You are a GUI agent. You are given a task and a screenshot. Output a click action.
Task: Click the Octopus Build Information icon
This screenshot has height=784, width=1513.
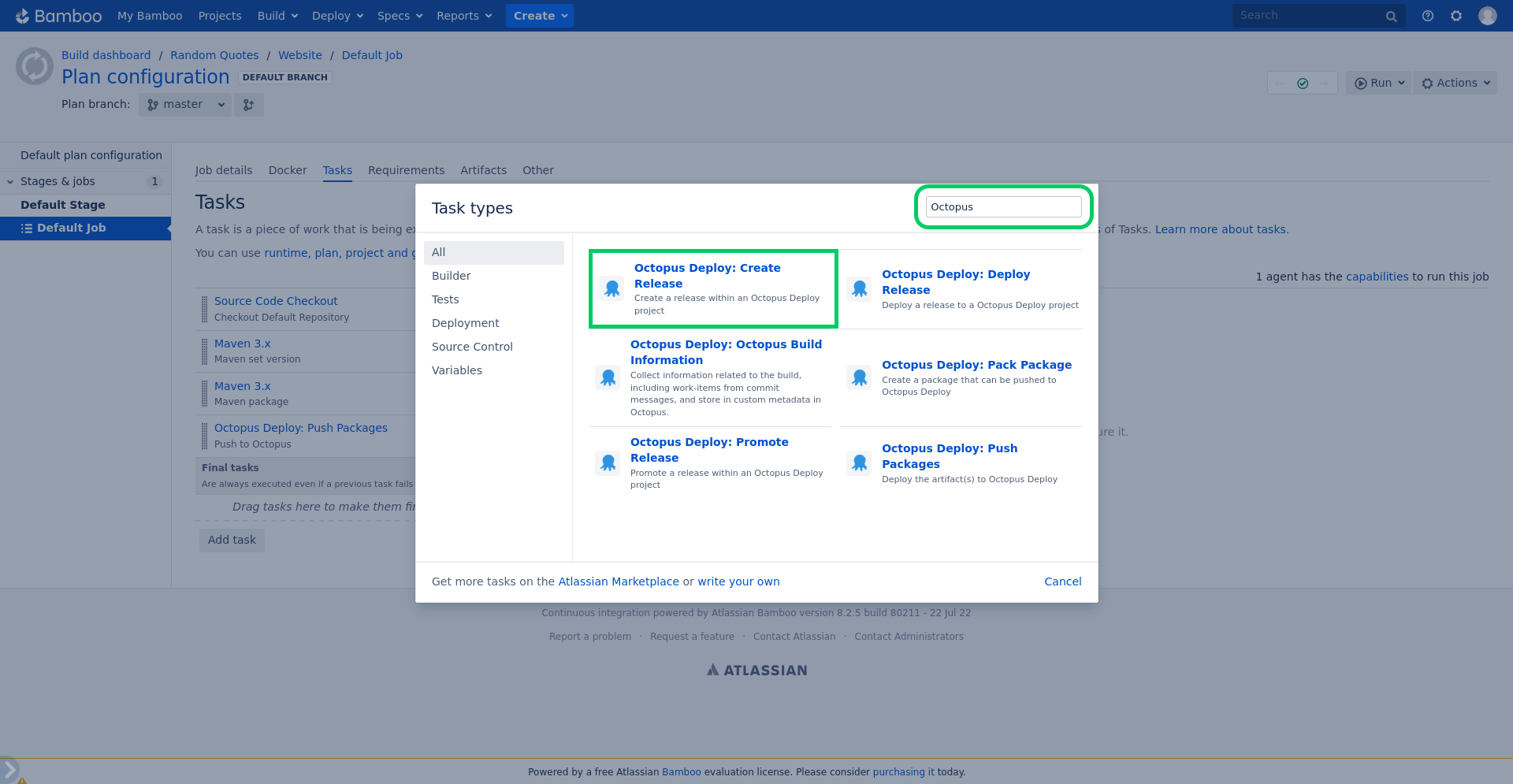coord(608,377)
